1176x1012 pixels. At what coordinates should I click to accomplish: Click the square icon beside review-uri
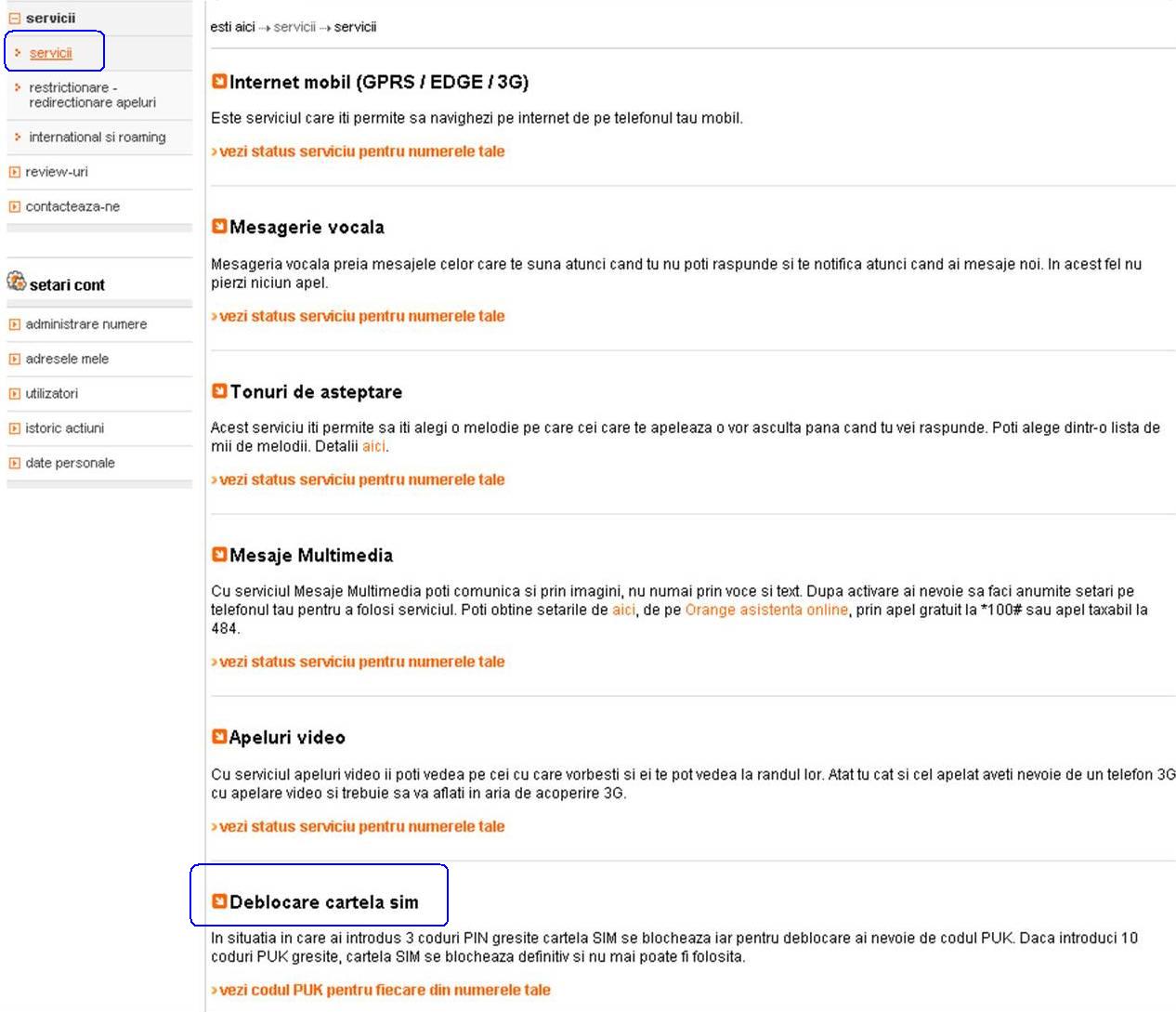coord(14,172)
